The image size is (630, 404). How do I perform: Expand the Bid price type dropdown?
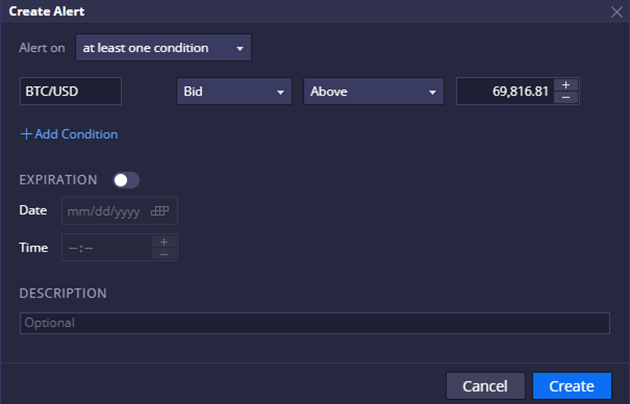233,91
